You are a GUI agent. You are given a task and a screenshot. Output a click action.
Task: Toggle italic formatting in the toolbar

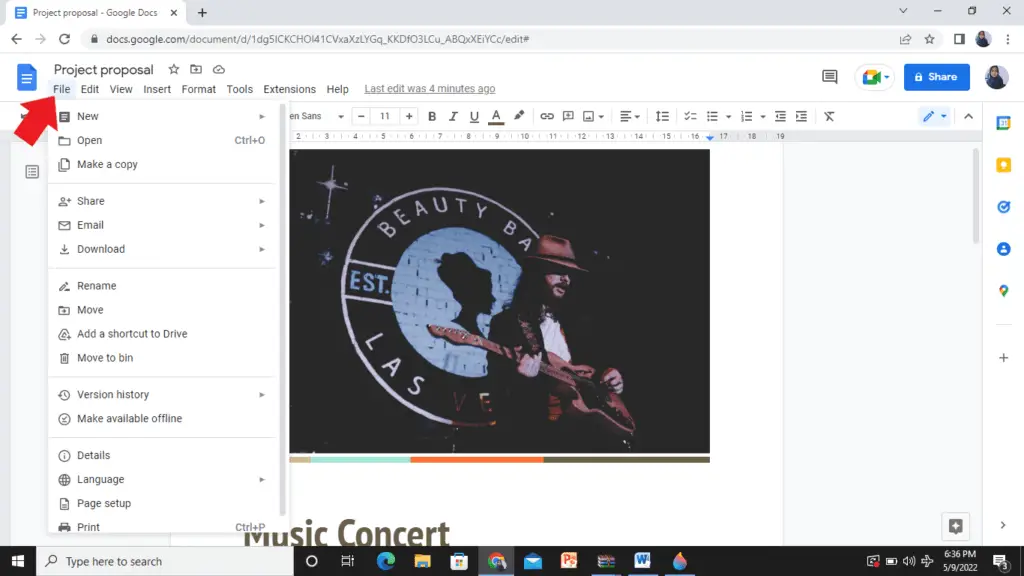point(453,116)
